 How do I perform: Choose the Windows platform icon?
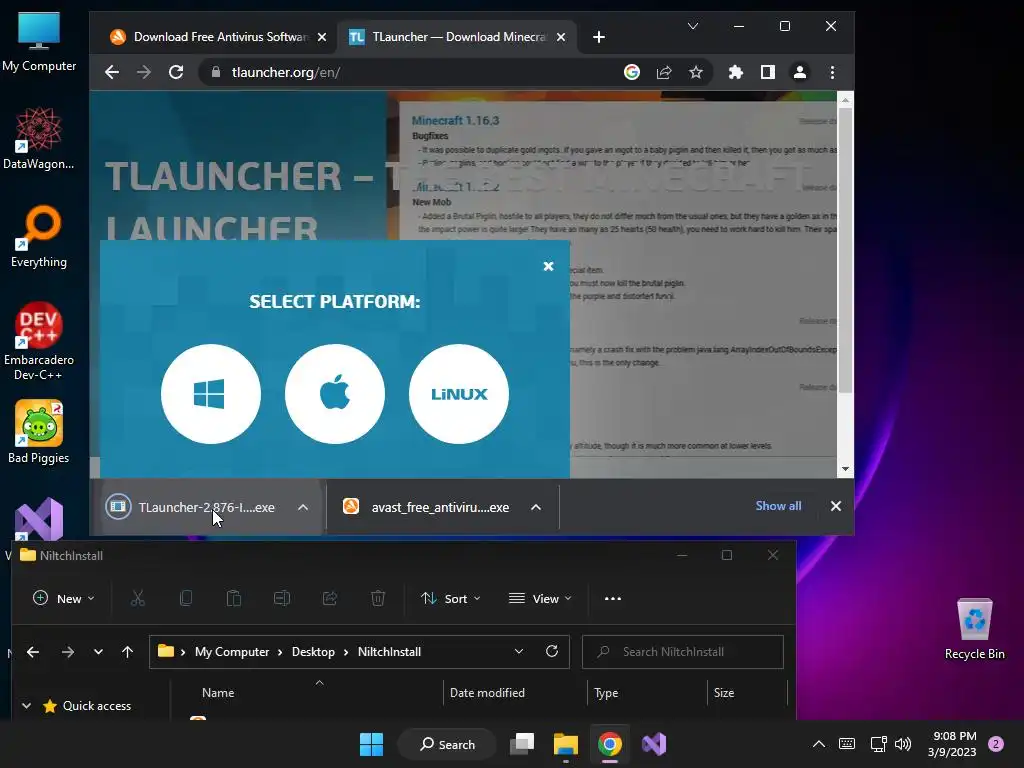point(210,394)
